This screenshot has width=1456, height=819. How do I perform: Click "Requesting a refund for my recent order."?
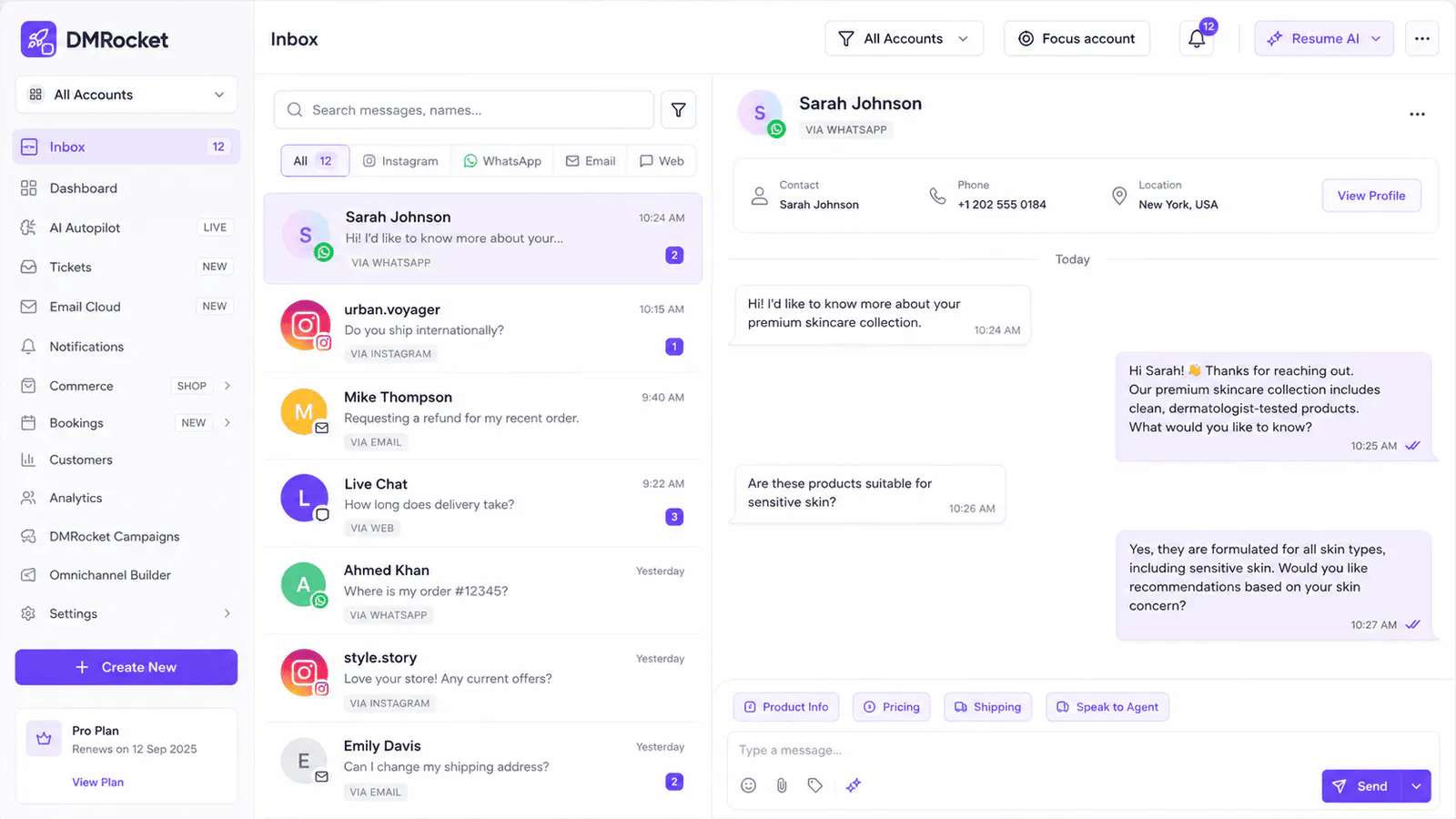(x=461, y=419)
